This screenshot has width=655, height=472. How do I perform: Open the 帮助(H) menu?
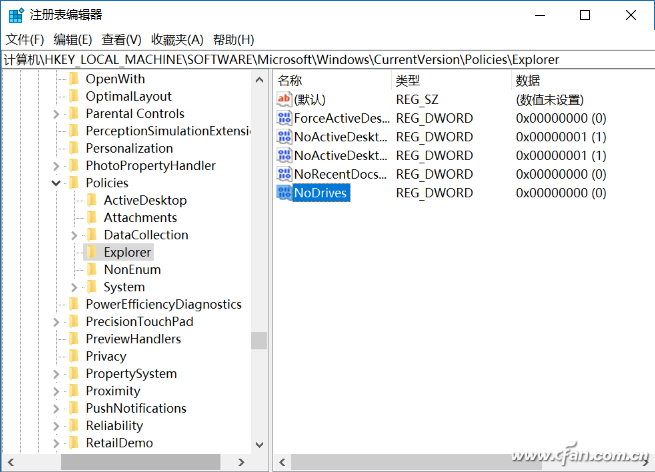click(234, 40)
